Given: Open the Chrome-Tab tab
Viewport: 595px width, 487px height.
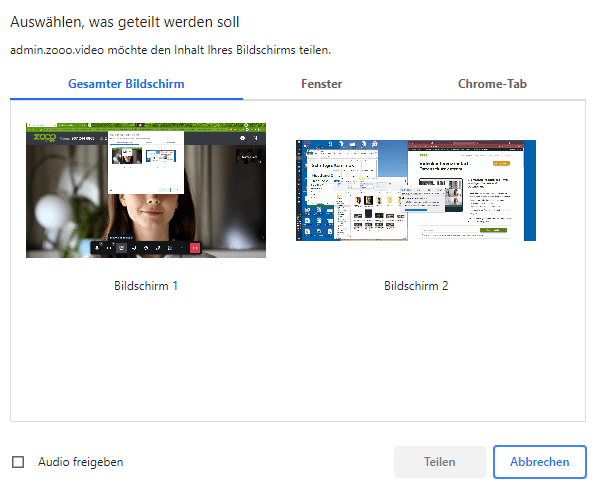Looking at the screenshot, I should tap(492, 84).
